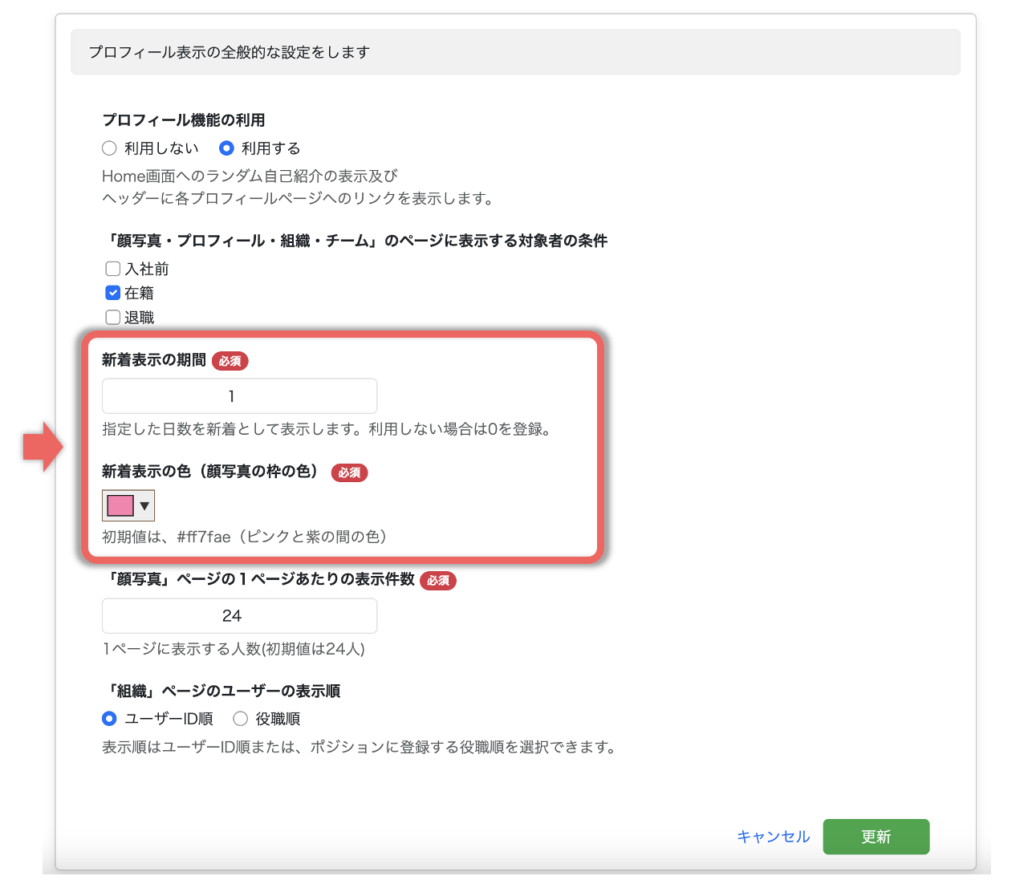This screenshot has height=884, width=1024.
Task: Uncheck the 在籍 checkbox
Action: tap(113, 293)
